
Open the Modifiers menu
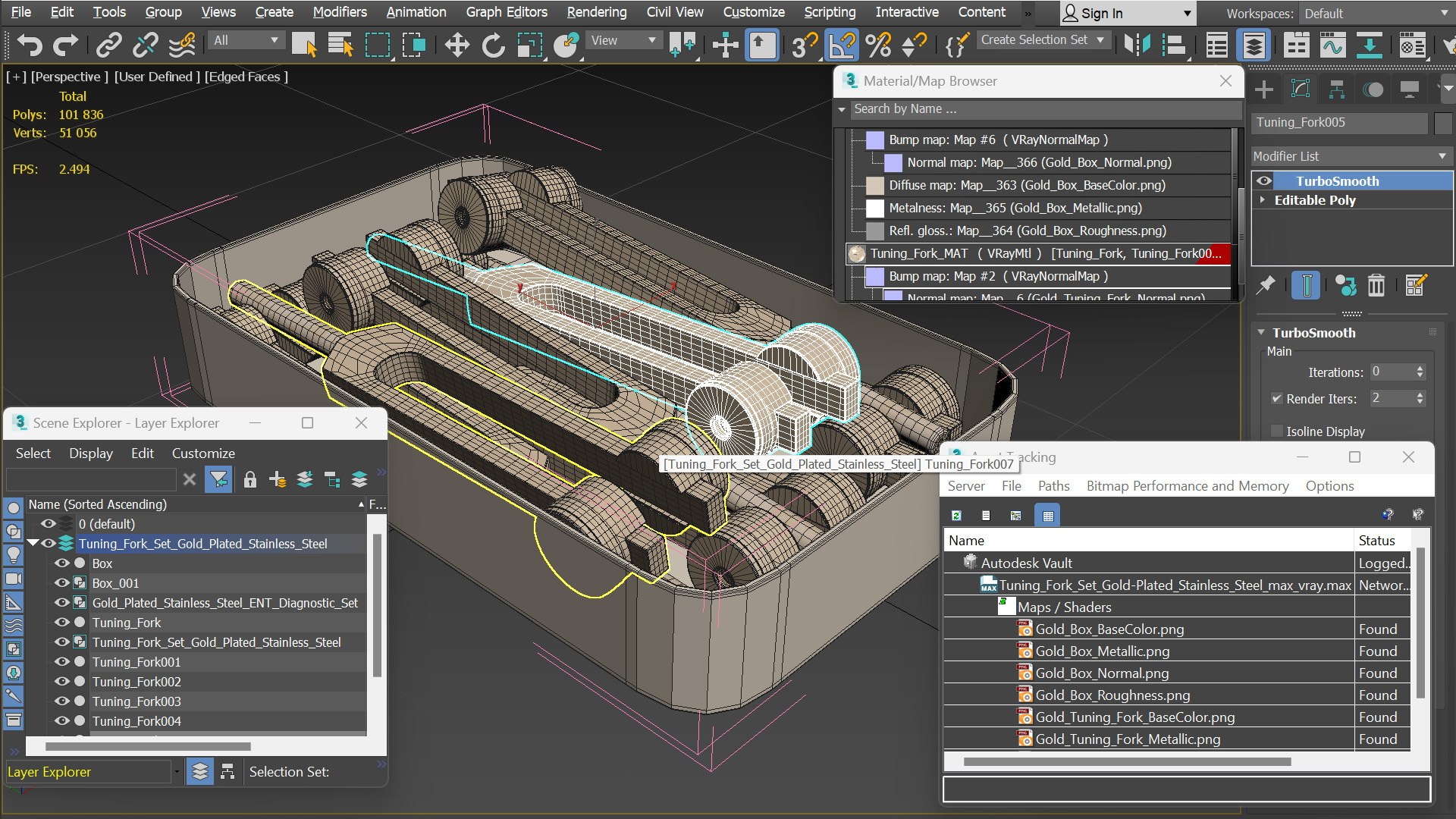[340, 12]
